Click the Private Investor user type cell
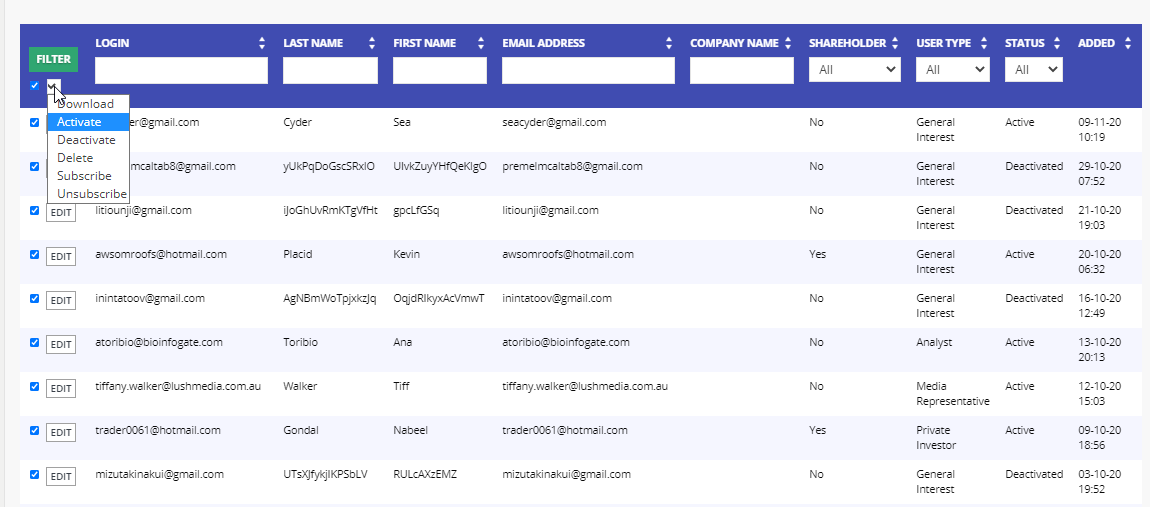This screenshot has height=507, width=1150. pos(936,438)
